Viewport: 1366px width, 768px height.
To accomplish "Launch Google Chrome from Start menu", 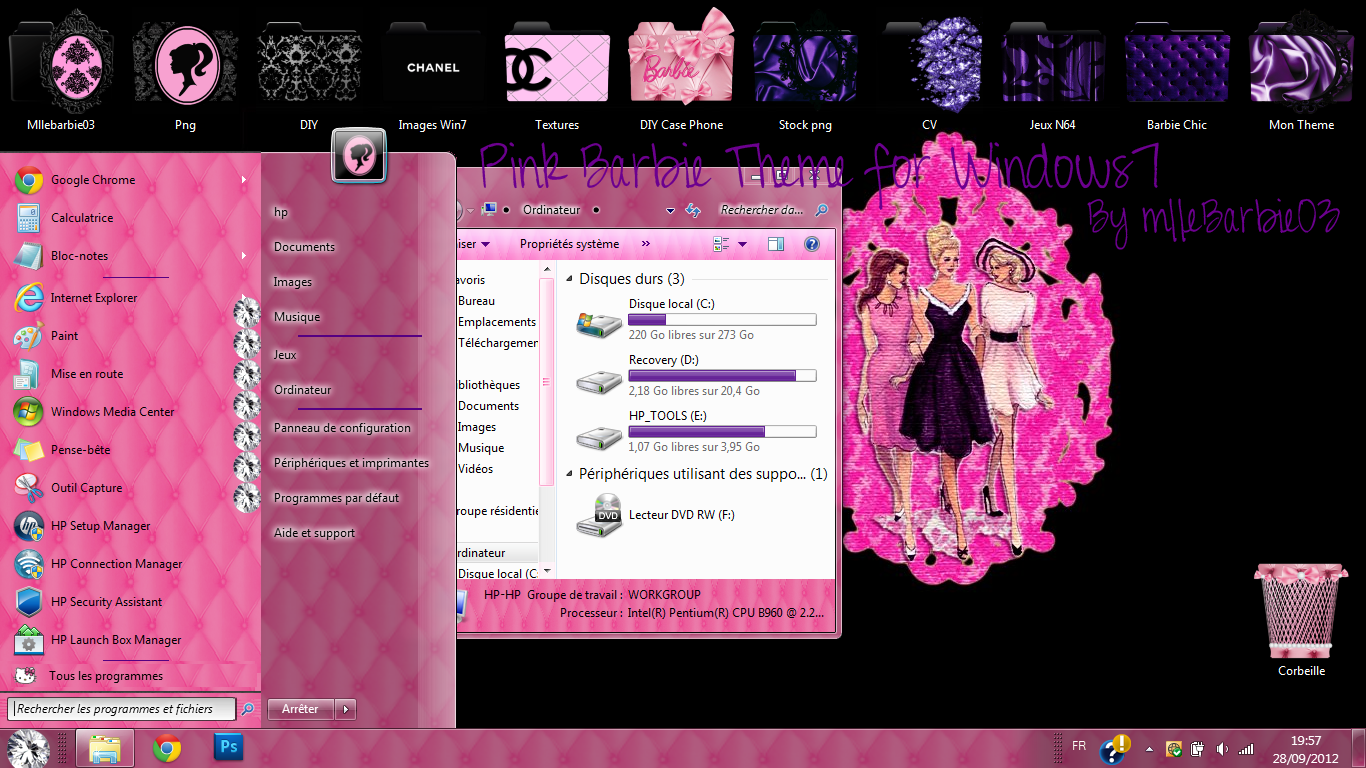I will tap(130, 180).
